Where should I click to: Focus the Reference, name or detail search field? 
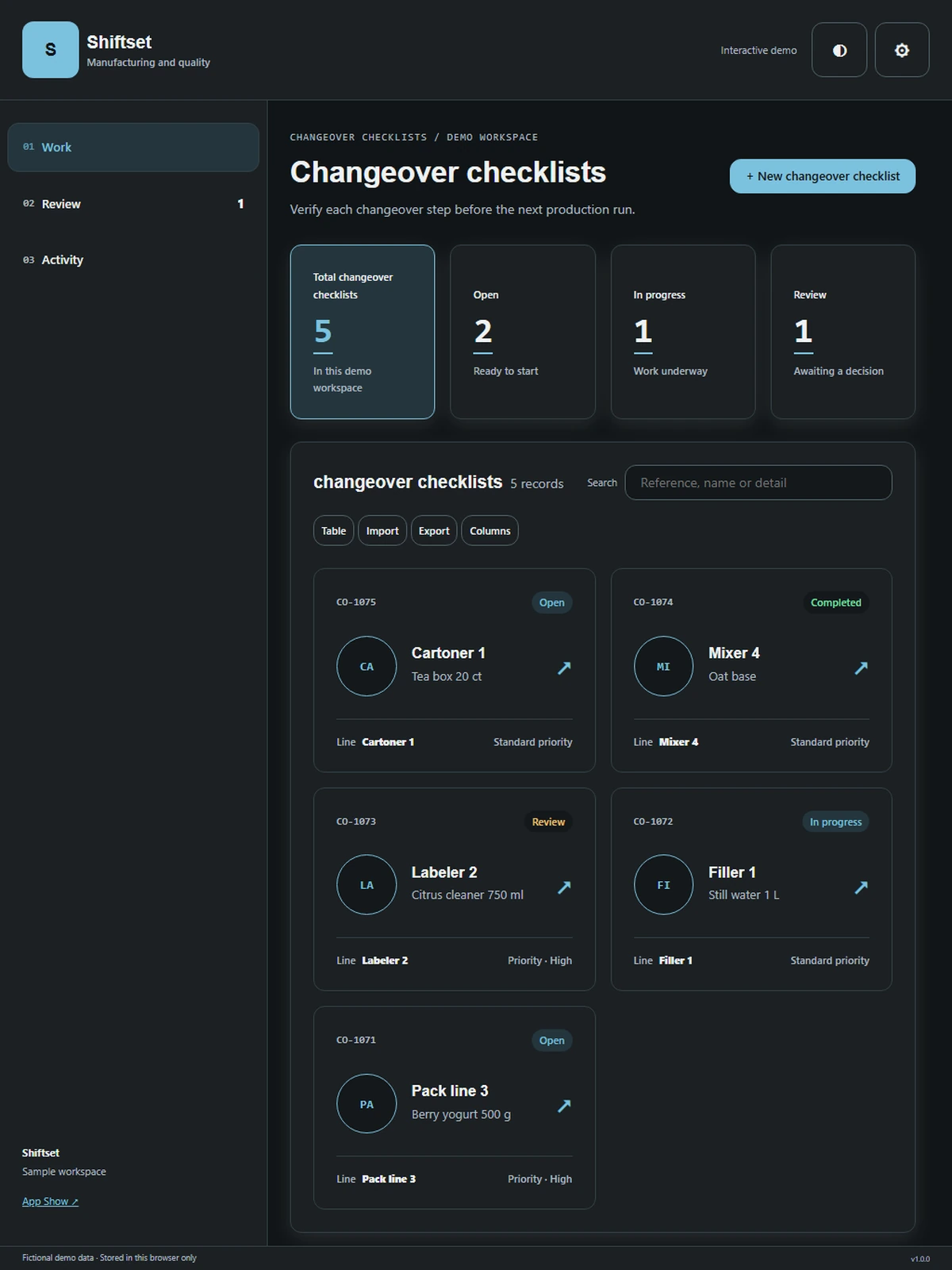click(758, 483)
